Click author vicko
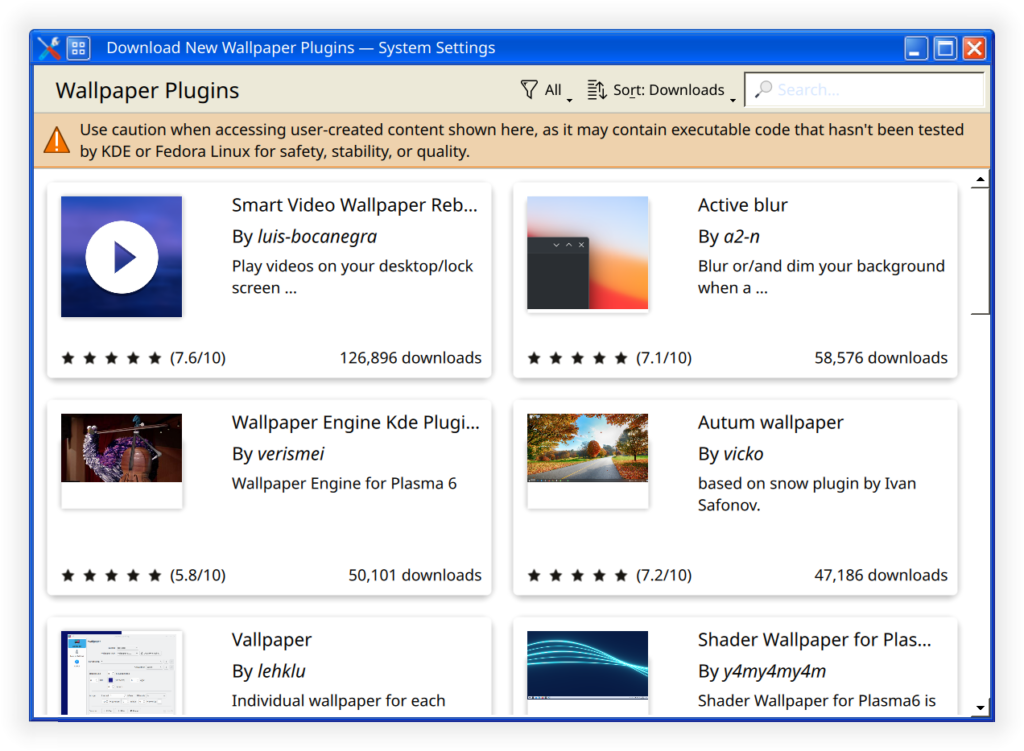 pos(743,454)
